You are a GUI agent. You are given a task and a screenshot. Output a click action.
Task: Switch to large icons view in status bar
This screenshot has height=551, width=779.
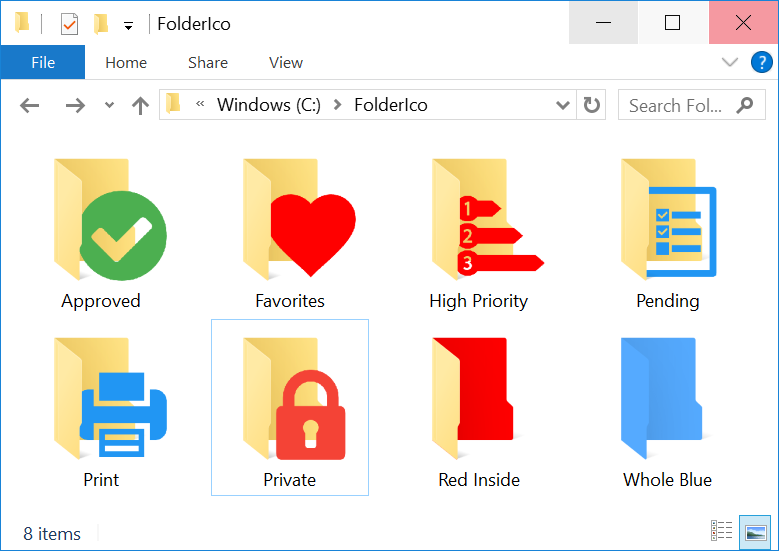pos(756,532)
